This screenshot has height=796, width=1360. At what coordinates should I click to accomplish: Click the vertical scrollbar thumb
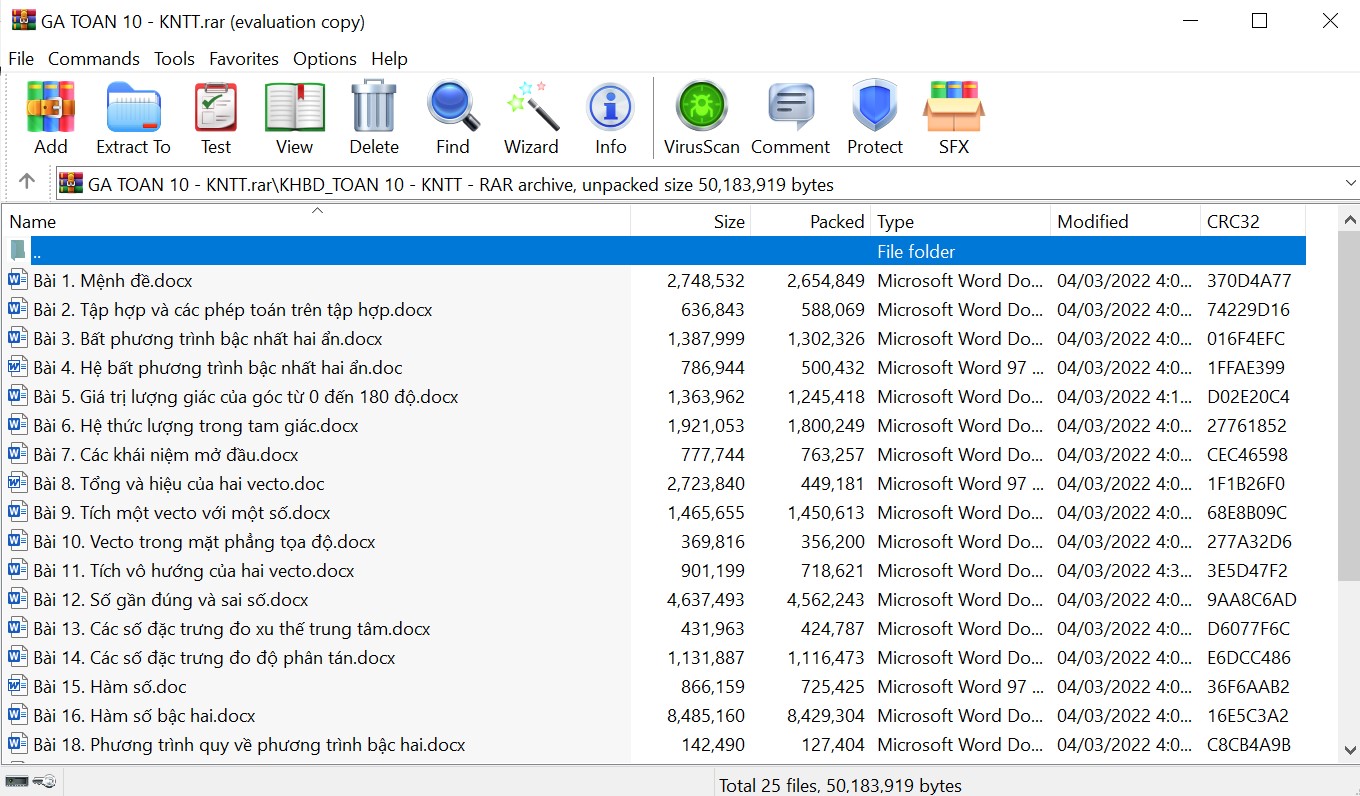coord(1349,405)
